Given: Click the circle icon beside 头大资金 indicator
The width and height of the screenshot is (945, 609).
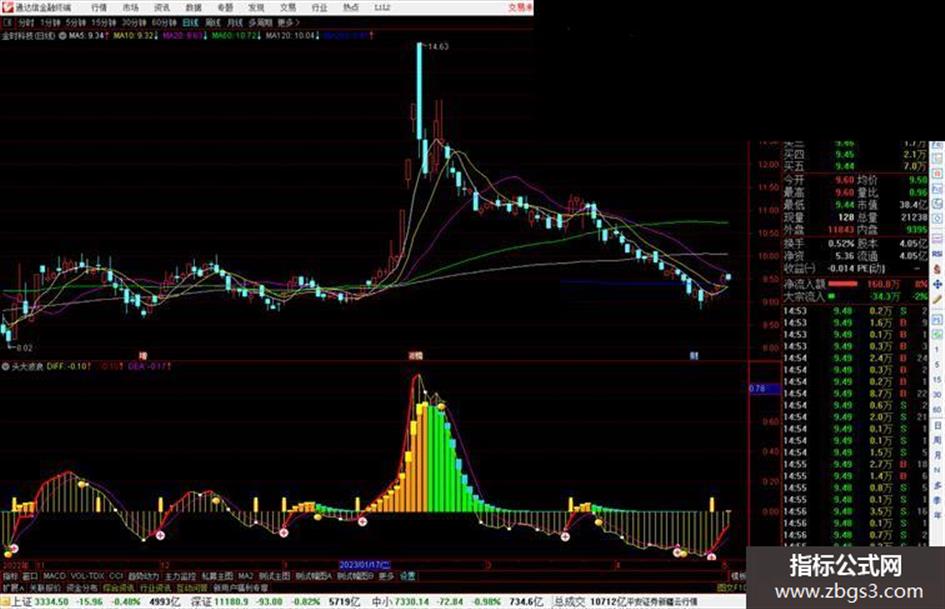Looking at the screenshot, I should pos(6,366).
